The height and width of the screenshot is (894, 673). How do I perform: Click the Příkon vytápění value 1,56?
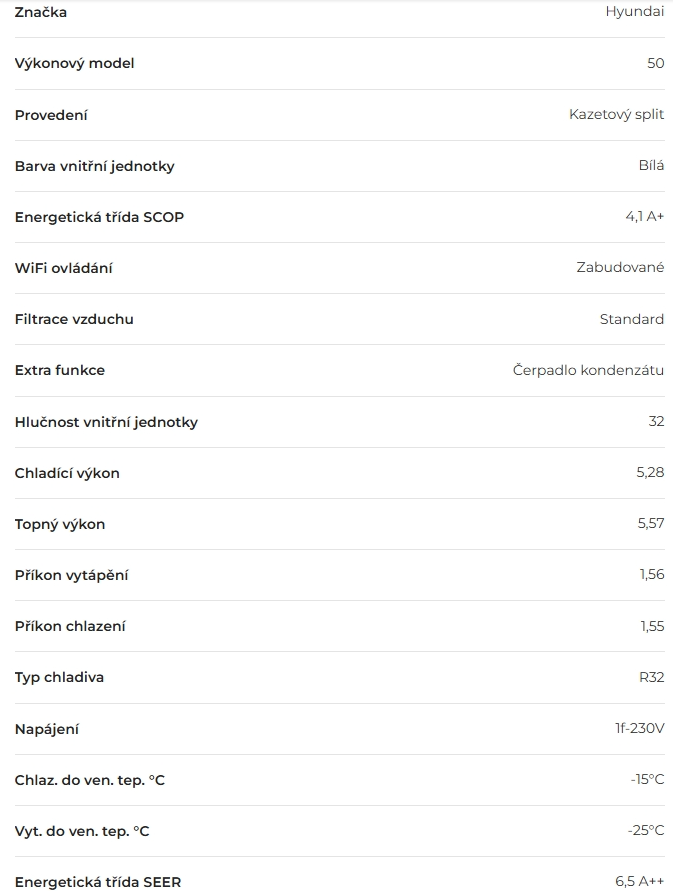coord(651,574)
